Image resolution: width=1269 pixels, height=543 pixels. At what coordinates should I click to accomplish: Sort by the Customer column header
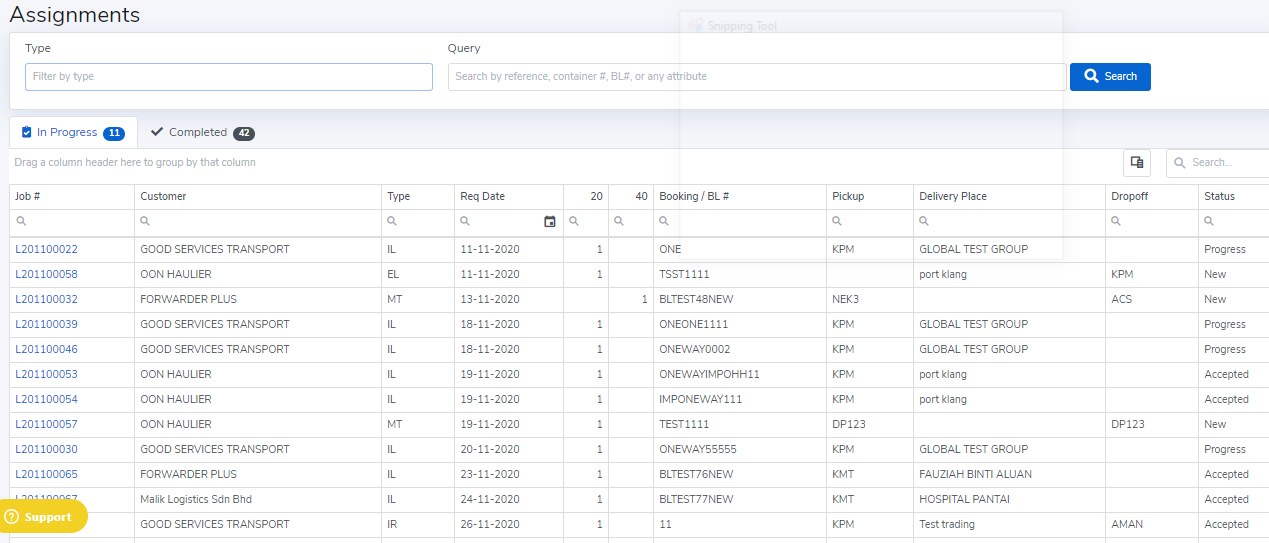(164, 196)
